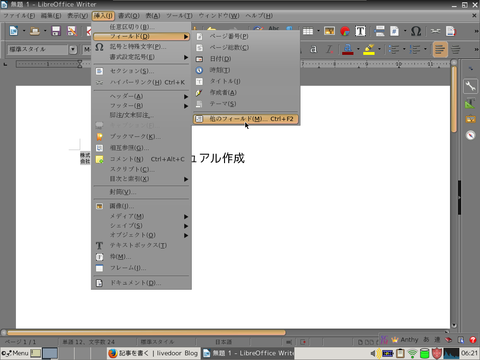Click the Clear Formatting slanted I icon

(329, 49)
